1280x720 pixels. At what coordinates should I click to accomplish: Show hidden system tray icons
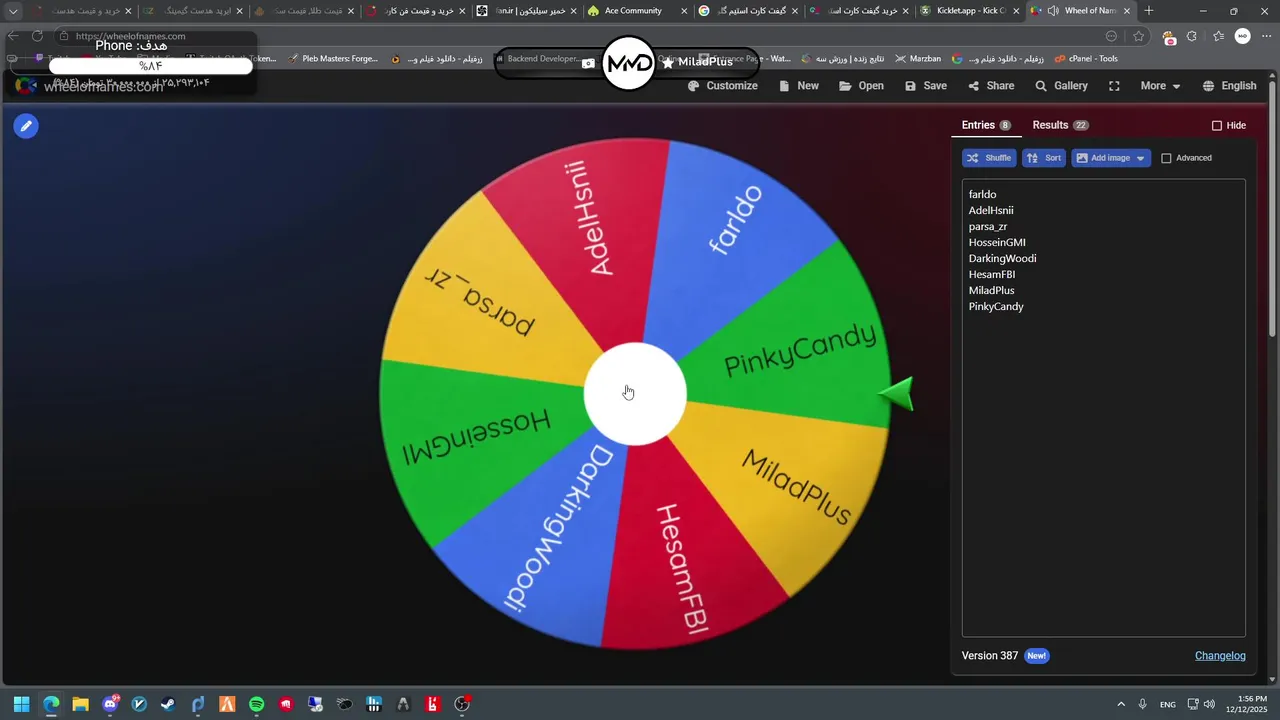1121,704
